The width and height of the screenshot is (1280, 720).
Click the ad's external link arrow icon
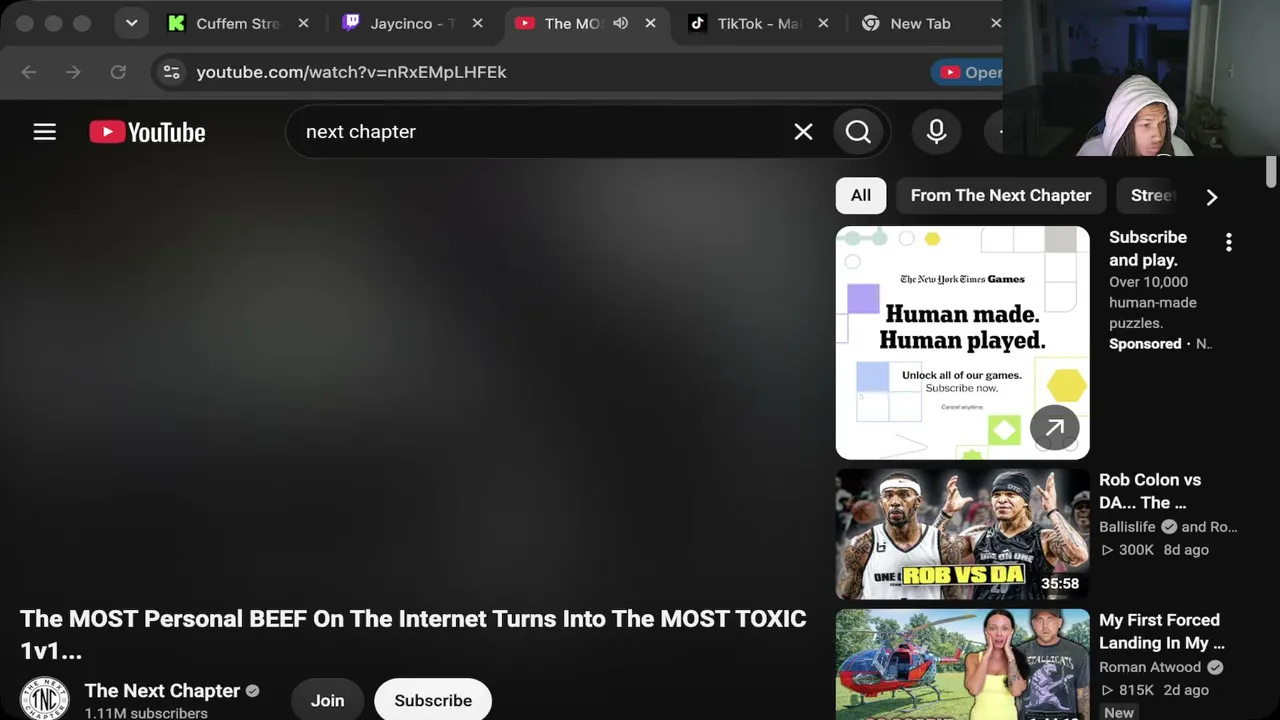(1055, 428)
